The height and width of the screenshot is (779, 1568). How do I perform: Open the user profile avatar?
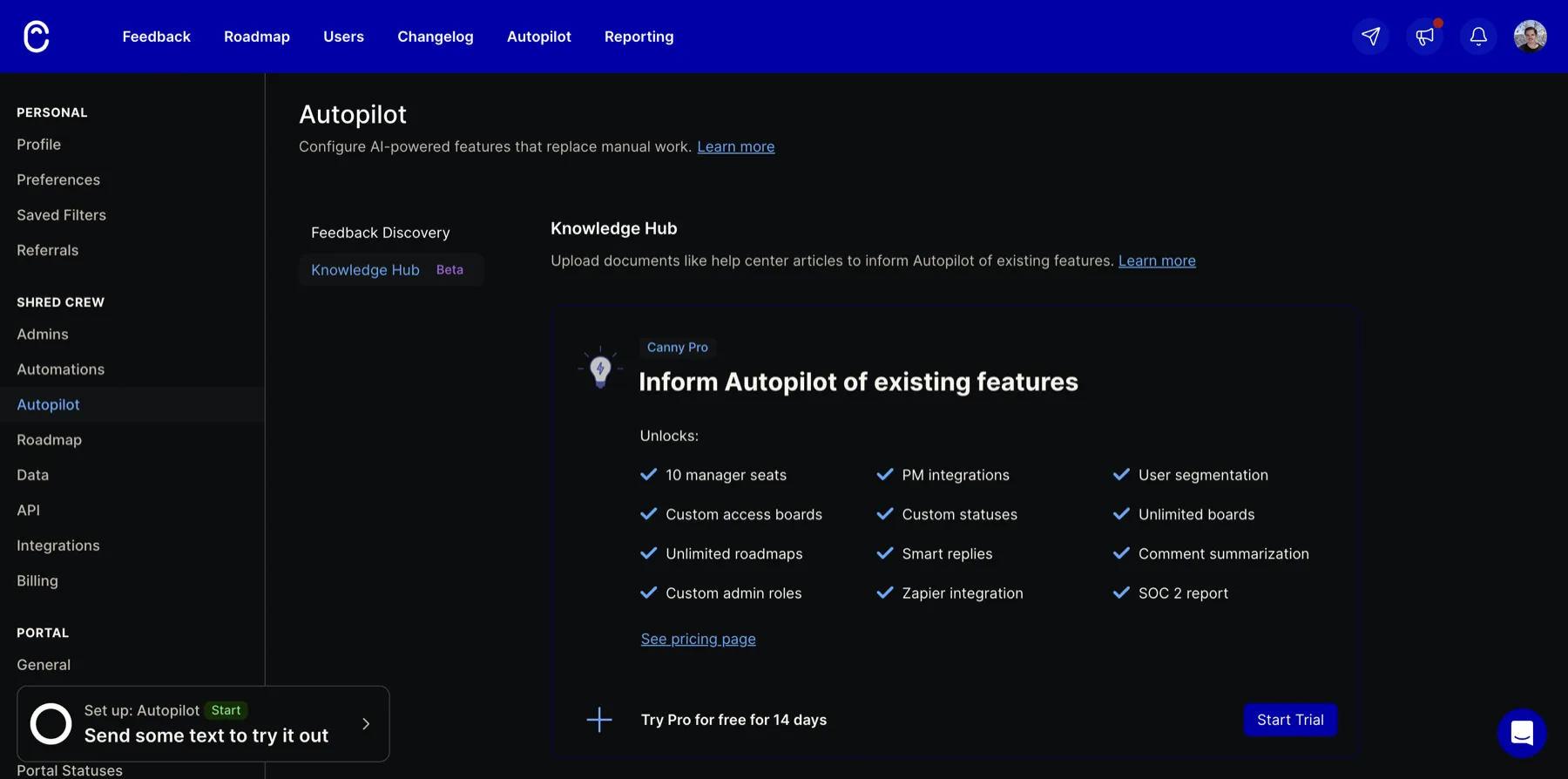click(x=1531, y=37)
